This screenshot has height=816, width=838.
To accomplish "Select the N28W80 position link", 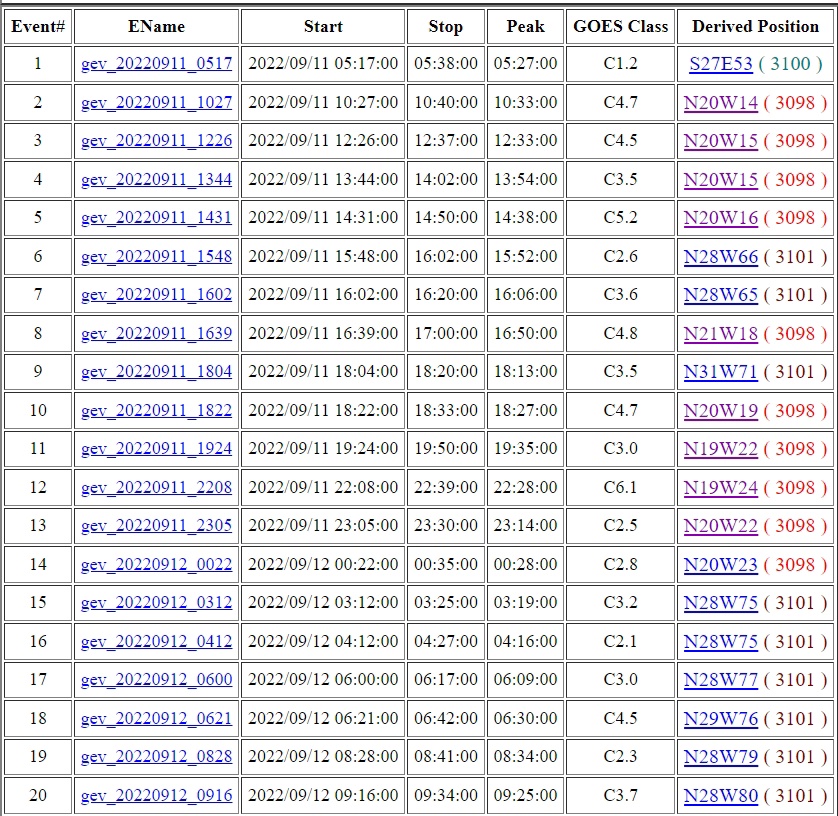I will coord(720,796).
